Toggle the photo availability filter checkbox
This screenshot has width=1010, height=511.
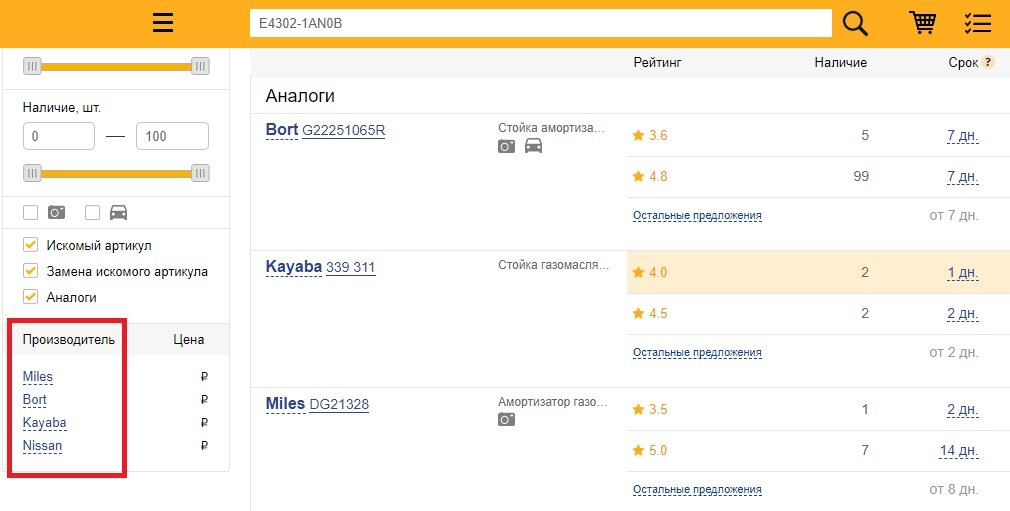[x=30, y=213]
